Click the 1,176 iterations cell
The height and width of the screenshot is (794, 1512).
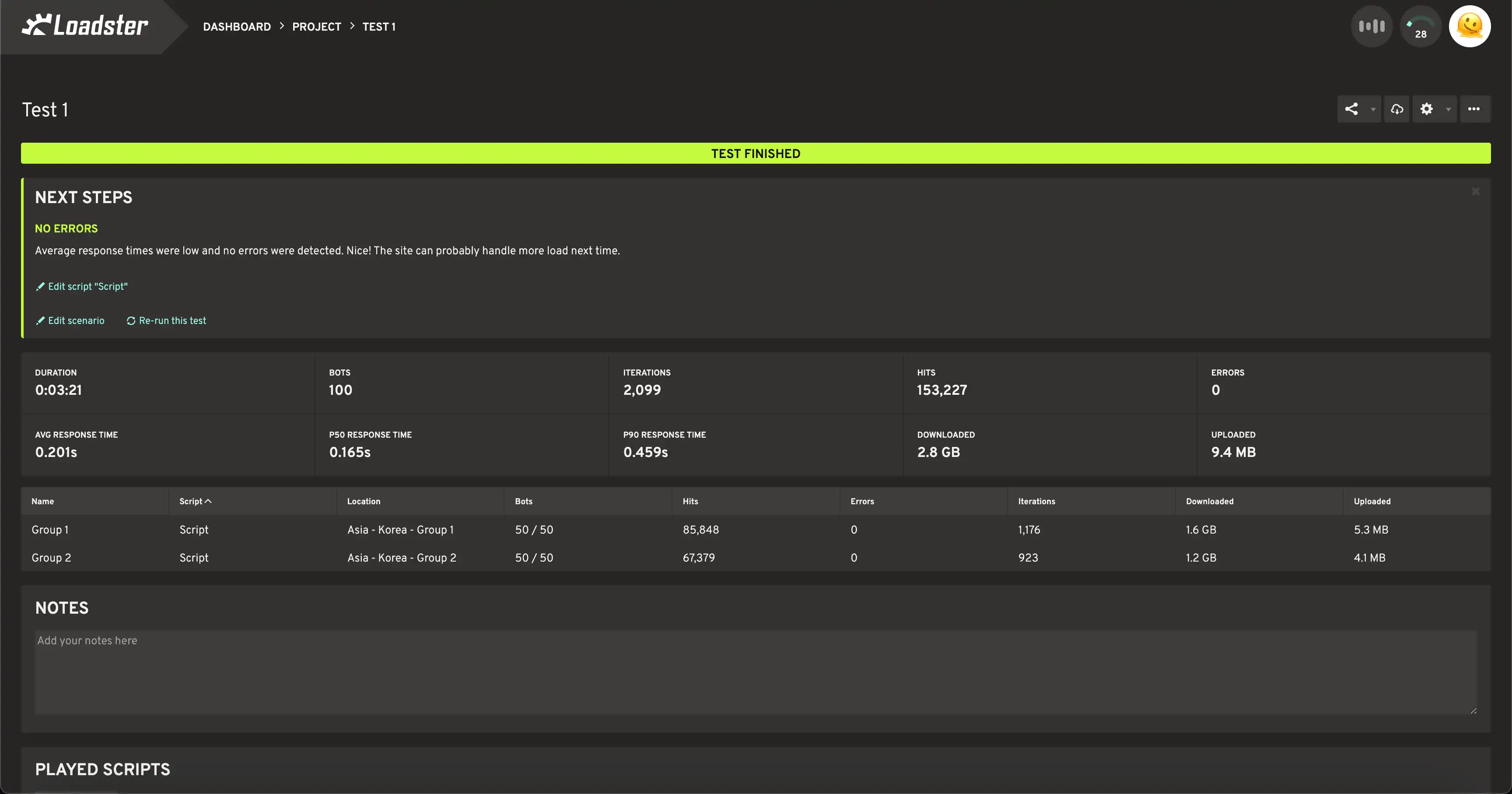1029,530
